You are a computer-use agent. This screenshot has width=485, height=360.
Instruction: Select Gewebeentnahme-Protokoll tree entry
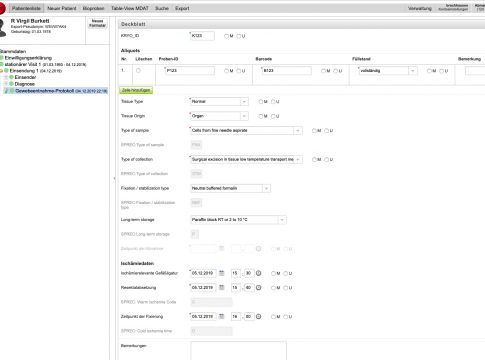(x=61, y=91)
